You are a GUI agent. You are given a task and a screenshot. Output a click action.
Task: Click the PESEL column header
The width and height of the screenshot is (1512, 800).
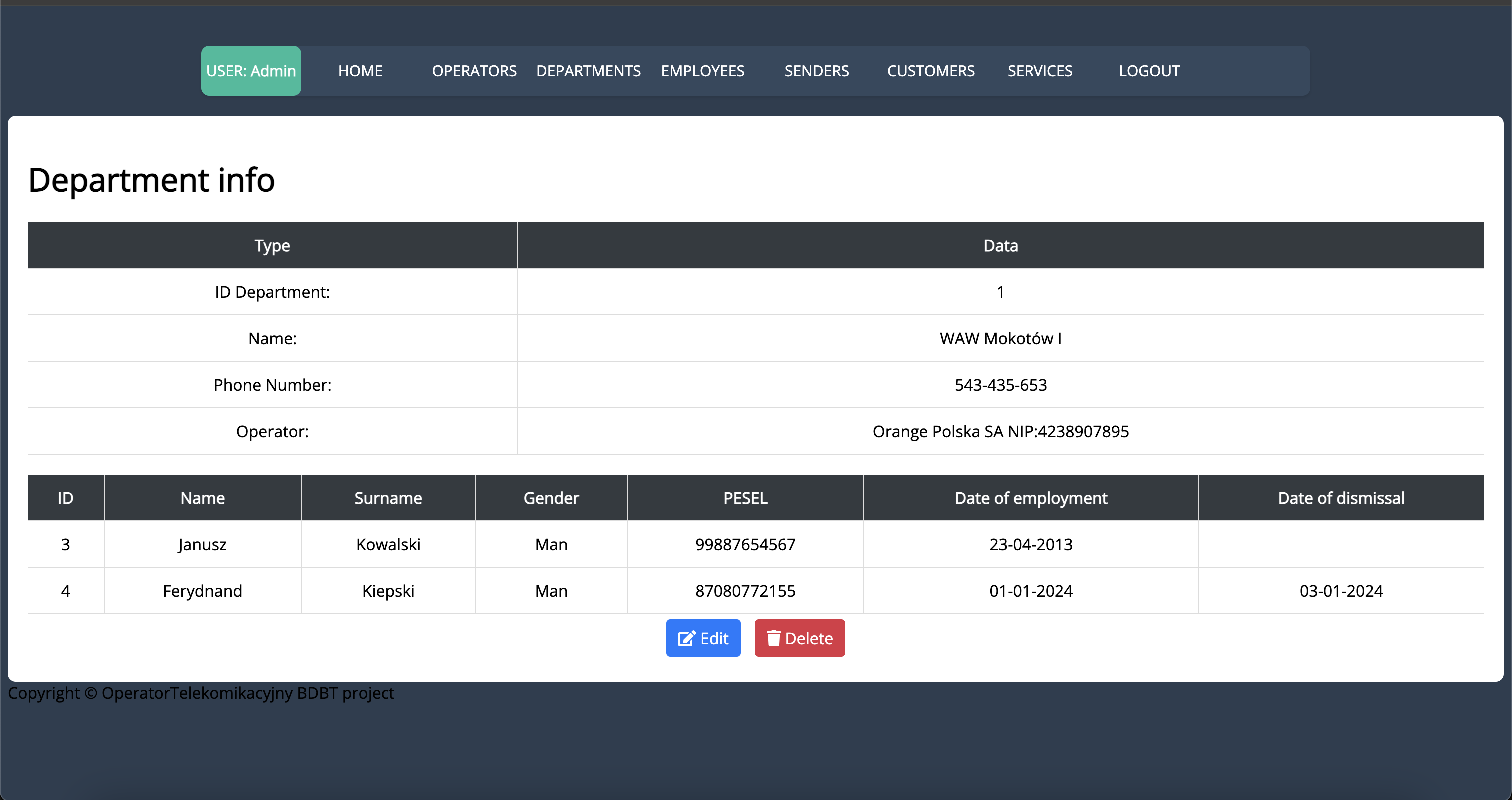point(745,498)
